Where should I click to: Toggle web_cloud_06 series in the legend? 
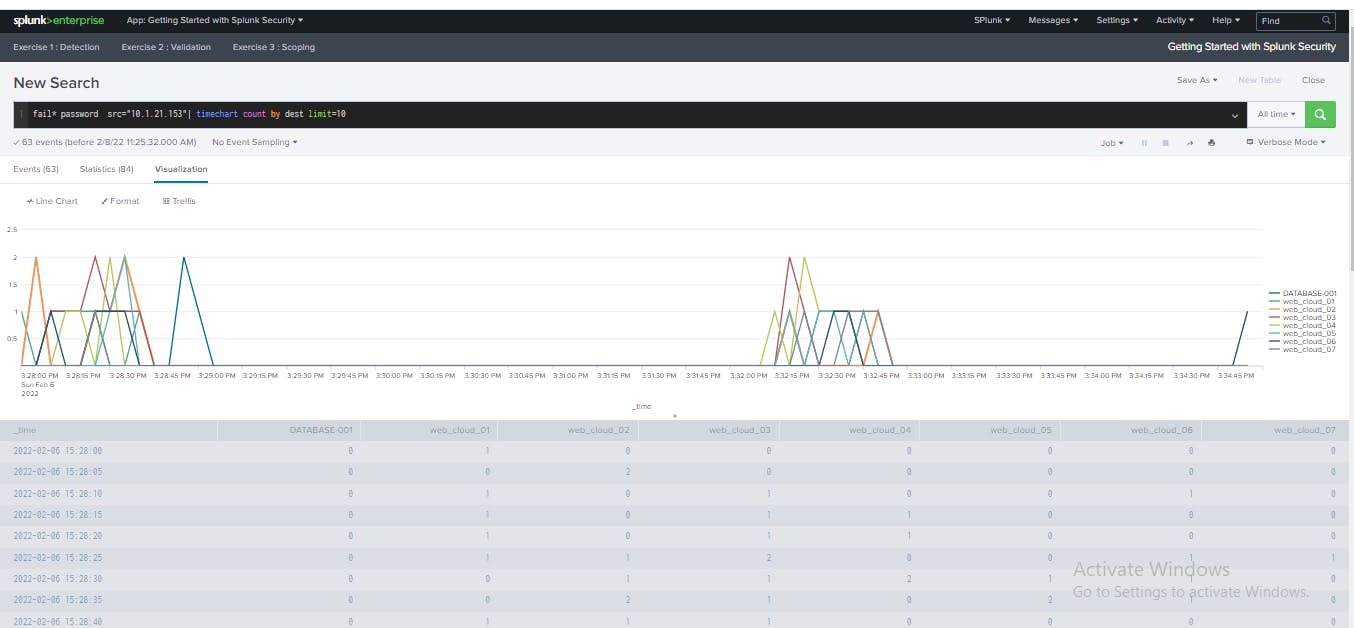pos(1302,341)
